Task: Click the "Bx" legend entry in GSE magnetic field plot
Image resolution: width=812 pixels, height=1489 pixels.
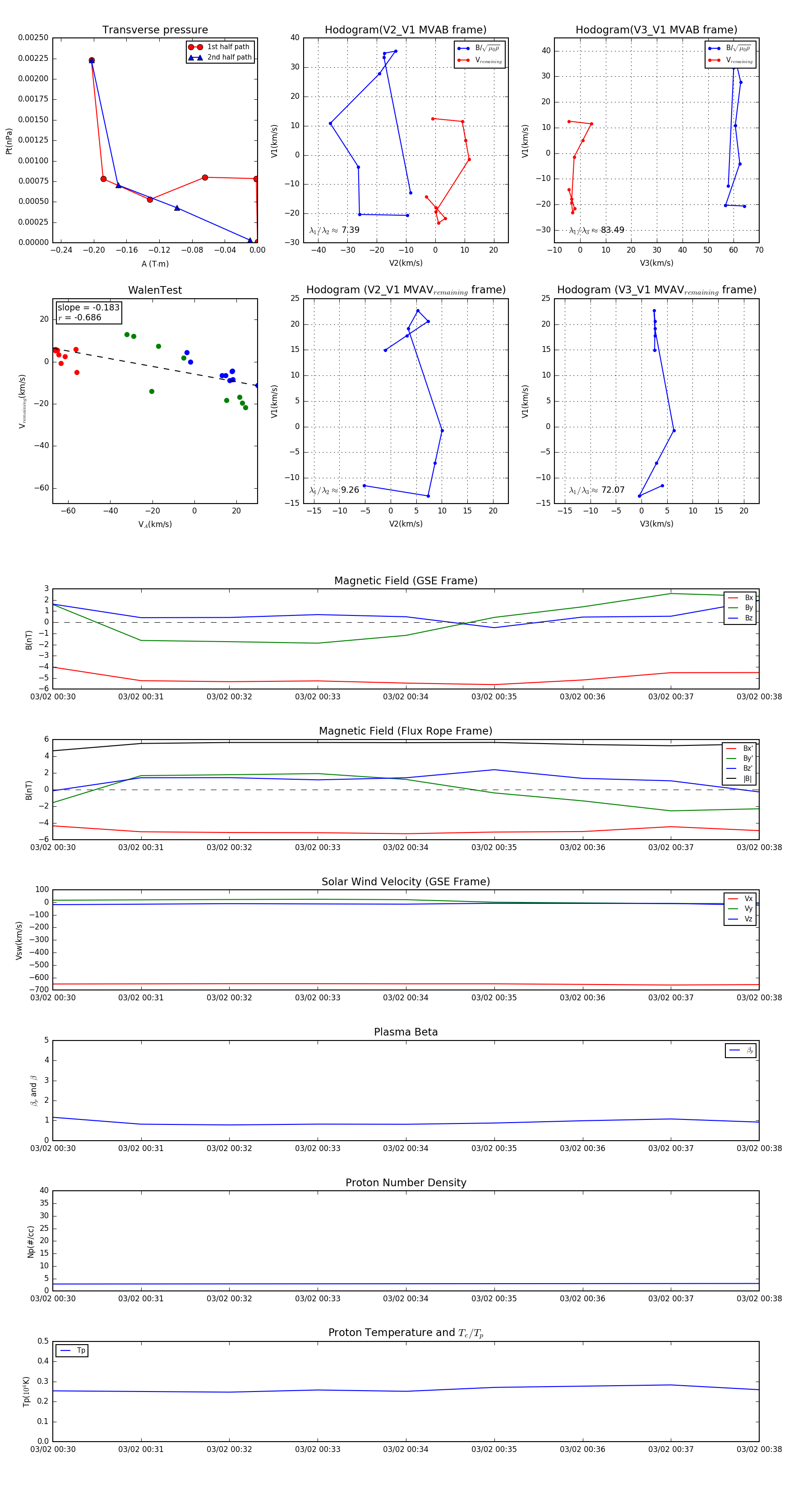Action: [x=740, y=598]
